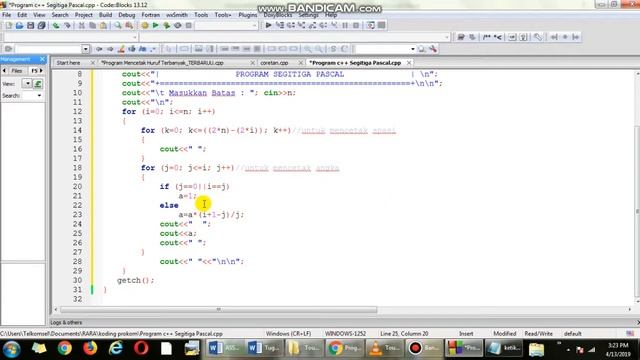
Task: Open the Build menu
Action: pyautogui.click(x=105, y=15)
